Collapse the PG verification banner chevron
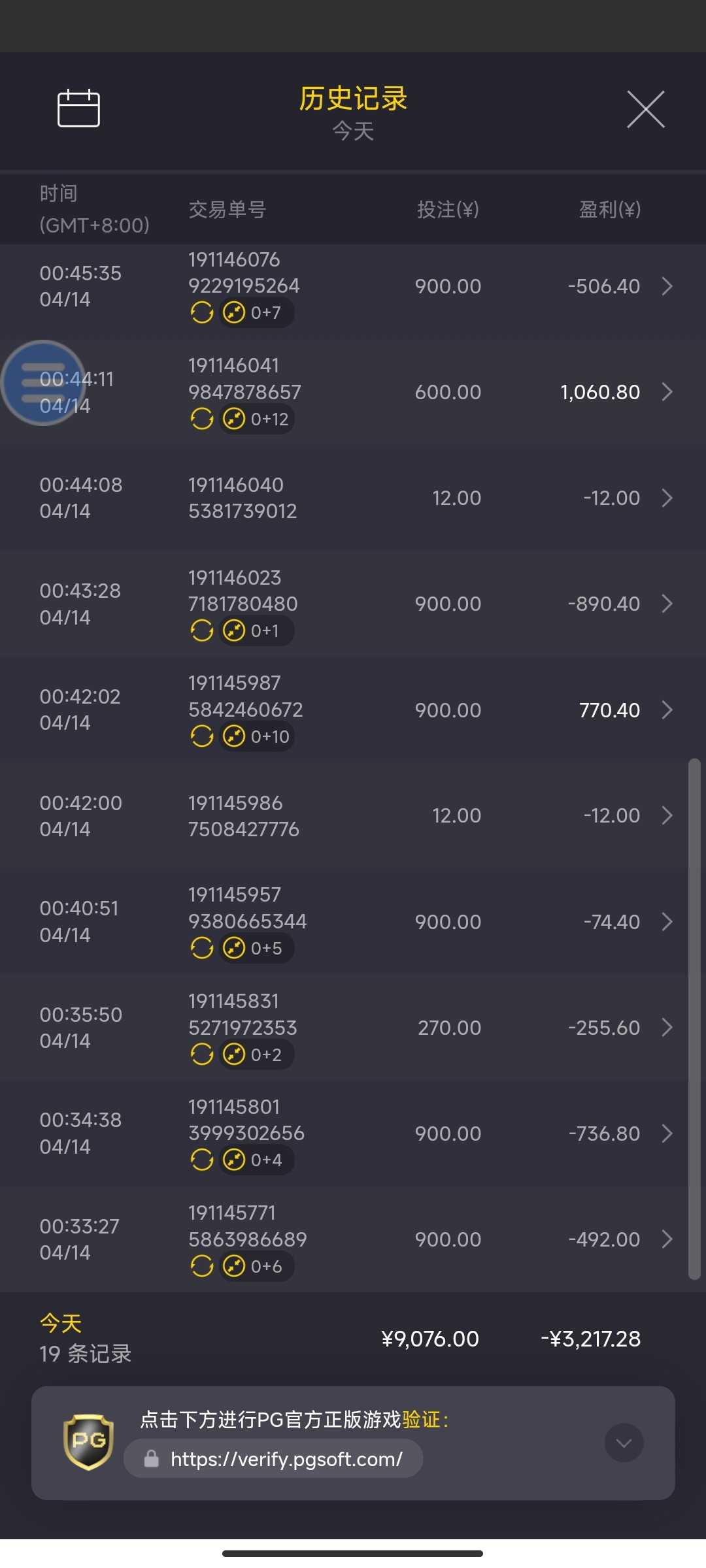The image size is (706, 1568). (624, 1443)
